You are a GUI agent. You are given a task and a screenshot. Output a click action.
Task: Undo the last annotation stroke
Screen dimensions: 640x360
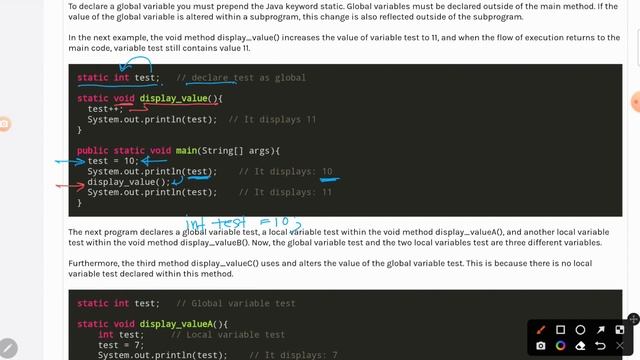click(x=600, y=346)
